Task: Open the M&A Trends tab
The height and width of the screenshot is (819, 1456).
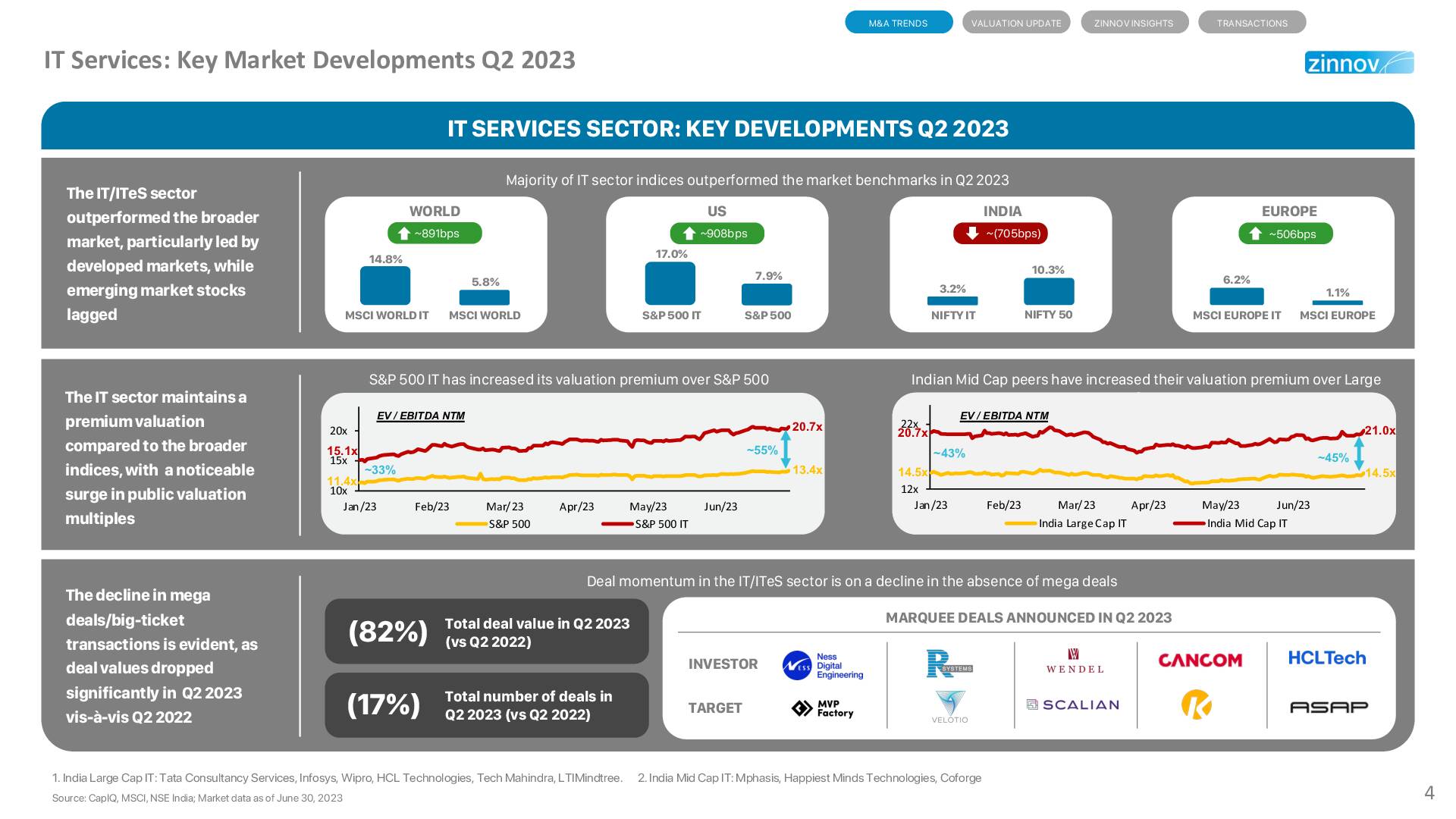Action: (x=899, y=23)
